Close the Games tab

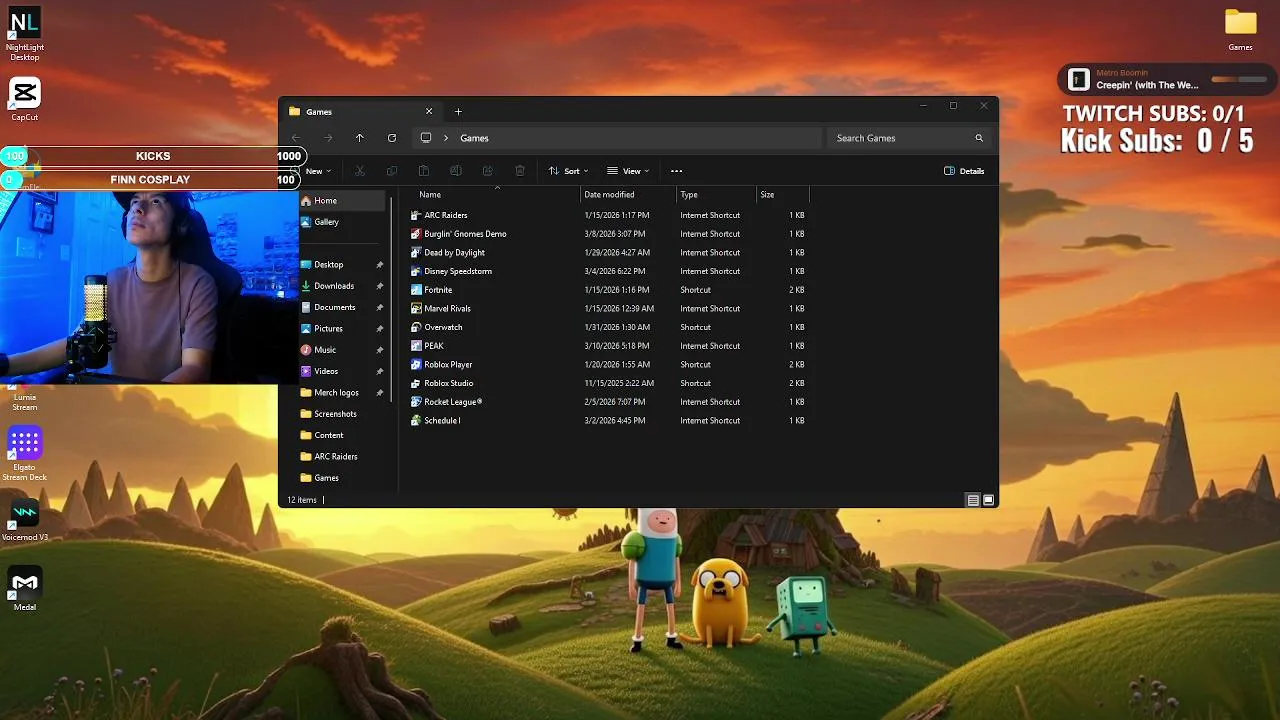(429, 112)
